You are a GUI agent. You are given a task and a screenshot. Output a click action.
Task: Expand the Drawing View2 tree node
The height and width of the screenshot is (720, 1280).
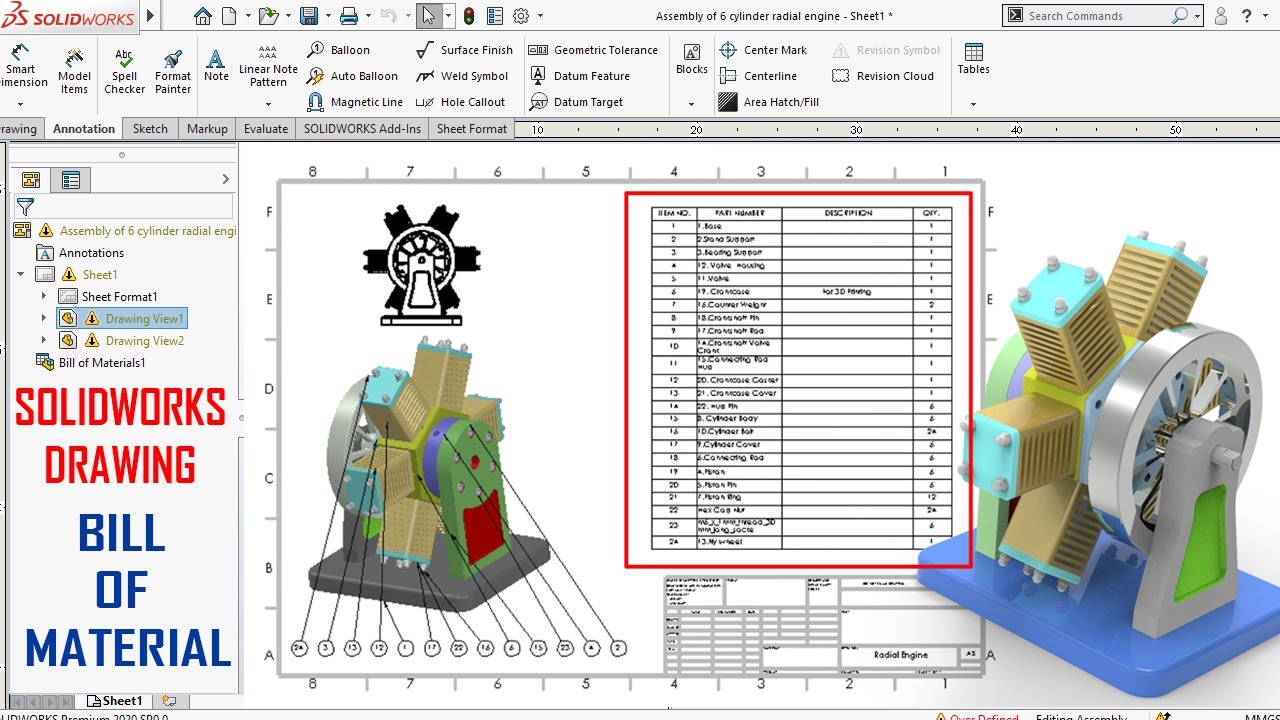(x=43, y=340)
